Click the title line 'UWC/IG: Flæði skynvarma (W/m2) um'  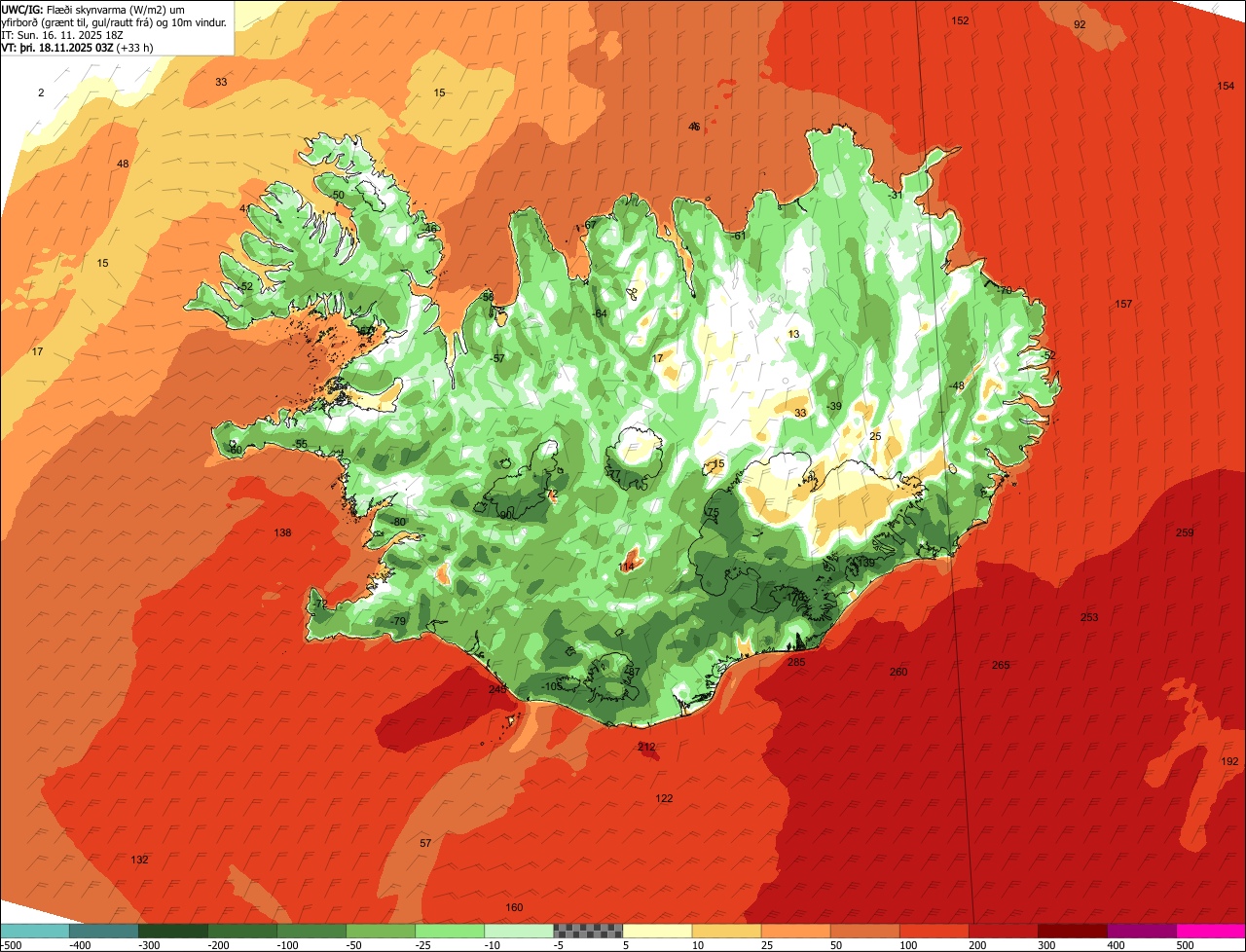93,9
